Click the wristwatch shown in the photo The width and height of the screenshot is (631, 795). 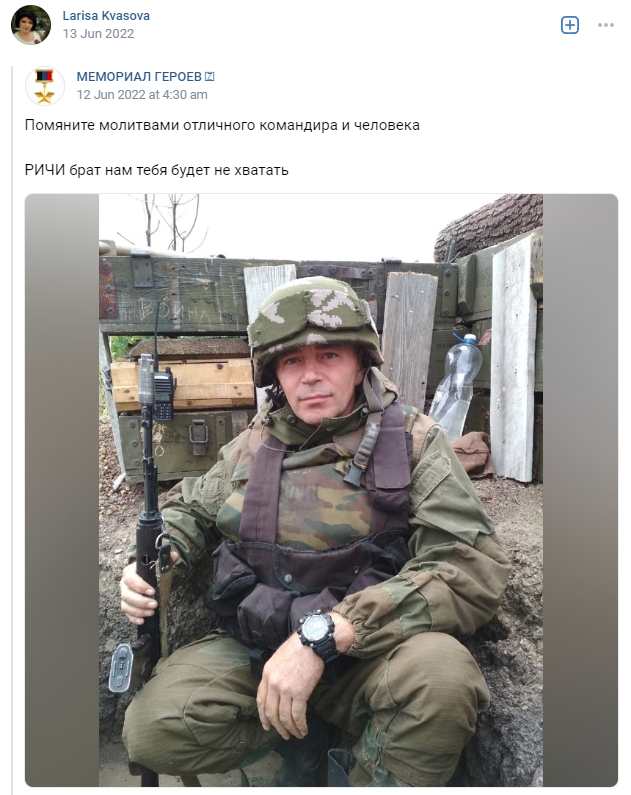pyautogui.click(x=318, y=634)
